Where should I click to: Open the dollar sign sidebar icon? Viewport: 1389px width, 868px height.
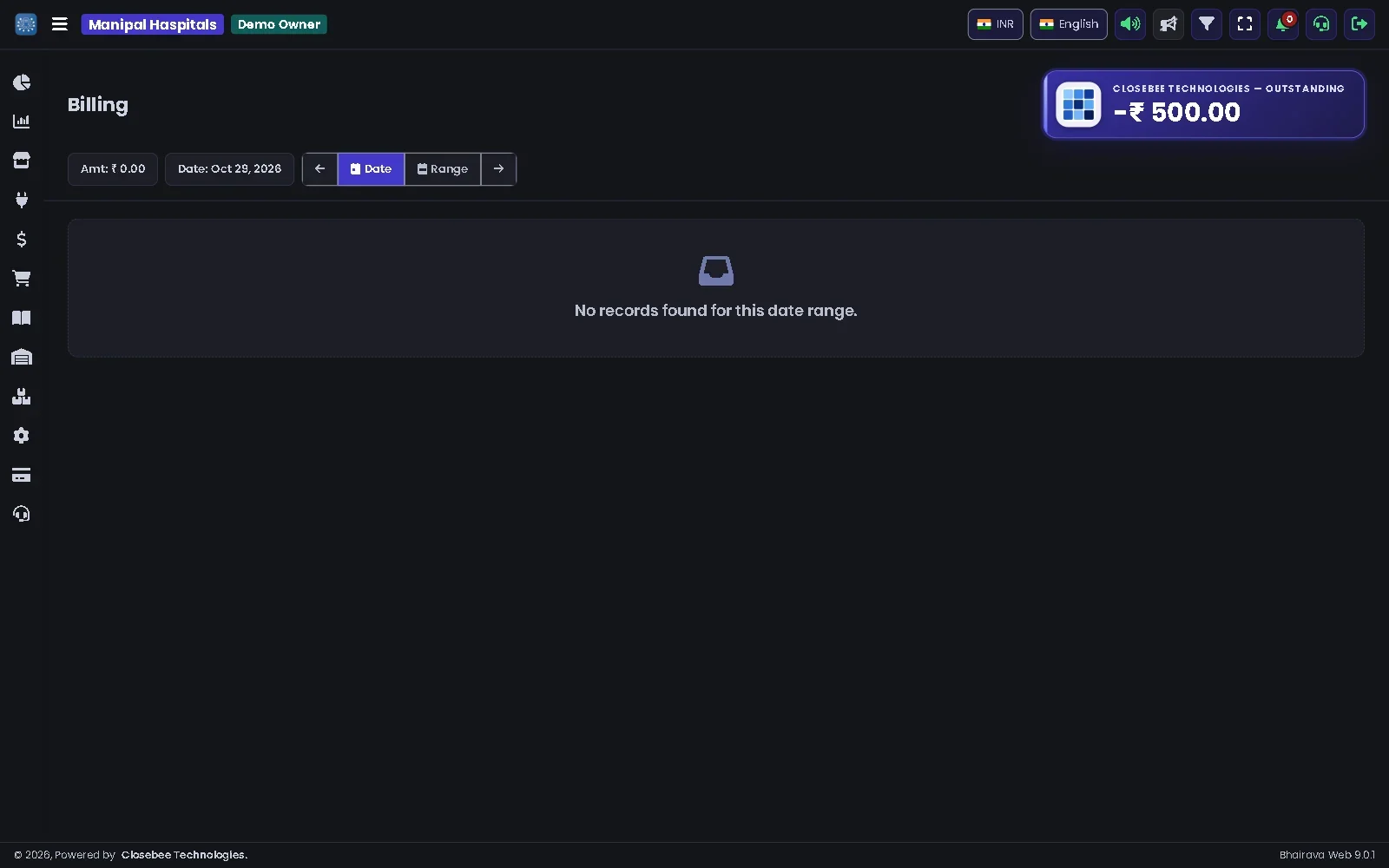click(22, 239)
